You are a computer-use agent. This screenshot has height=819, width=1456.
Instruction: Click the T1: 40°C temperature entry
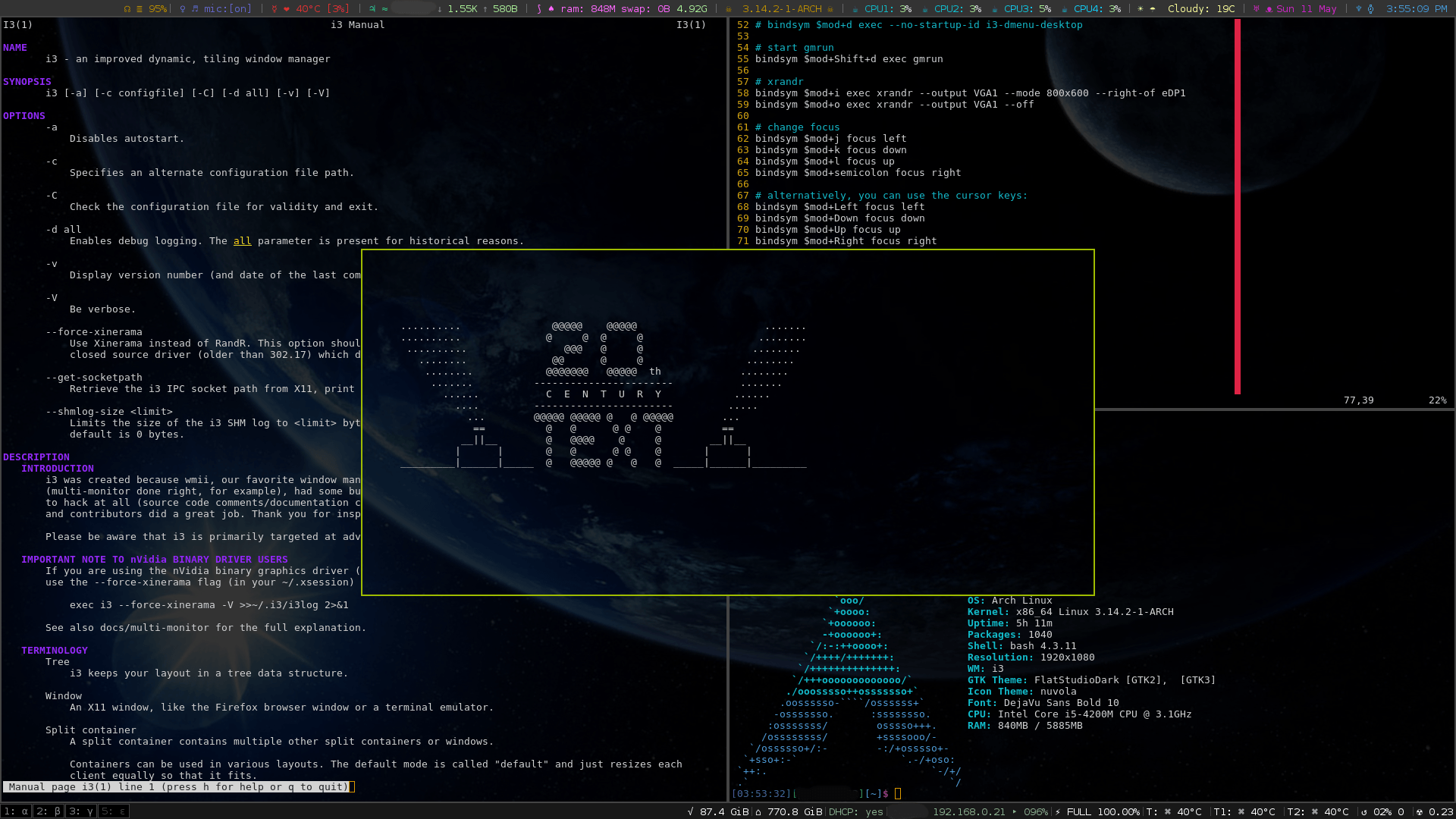[x=1244, y=811]
